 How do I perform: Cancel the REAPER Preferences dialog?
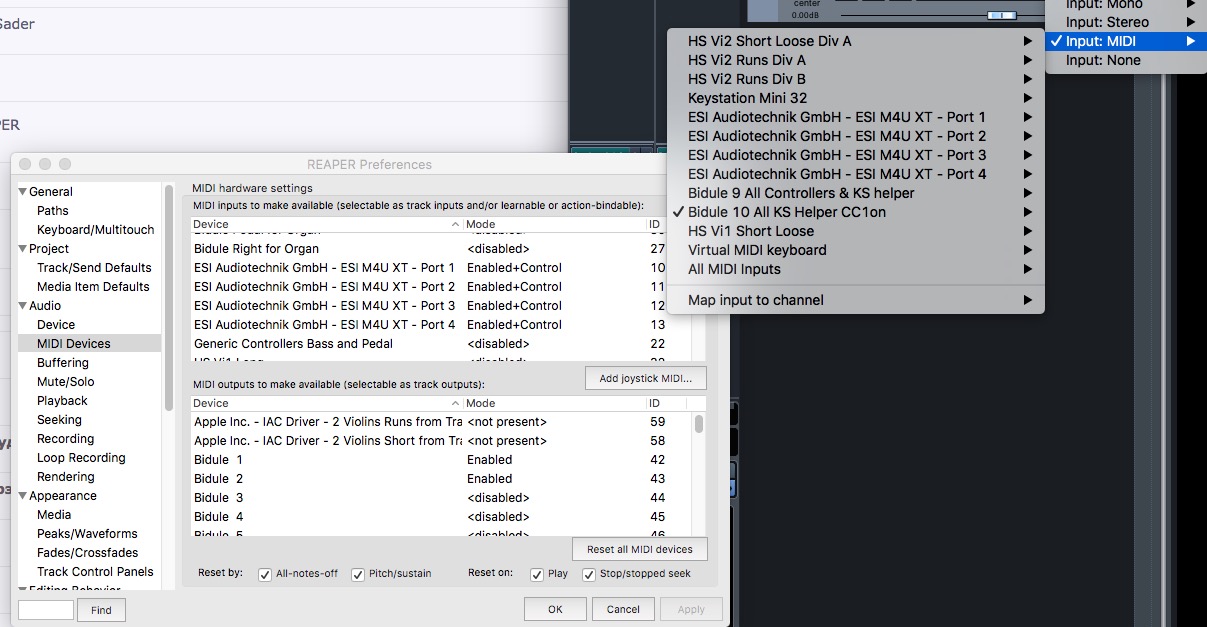[x=623, y=609]
